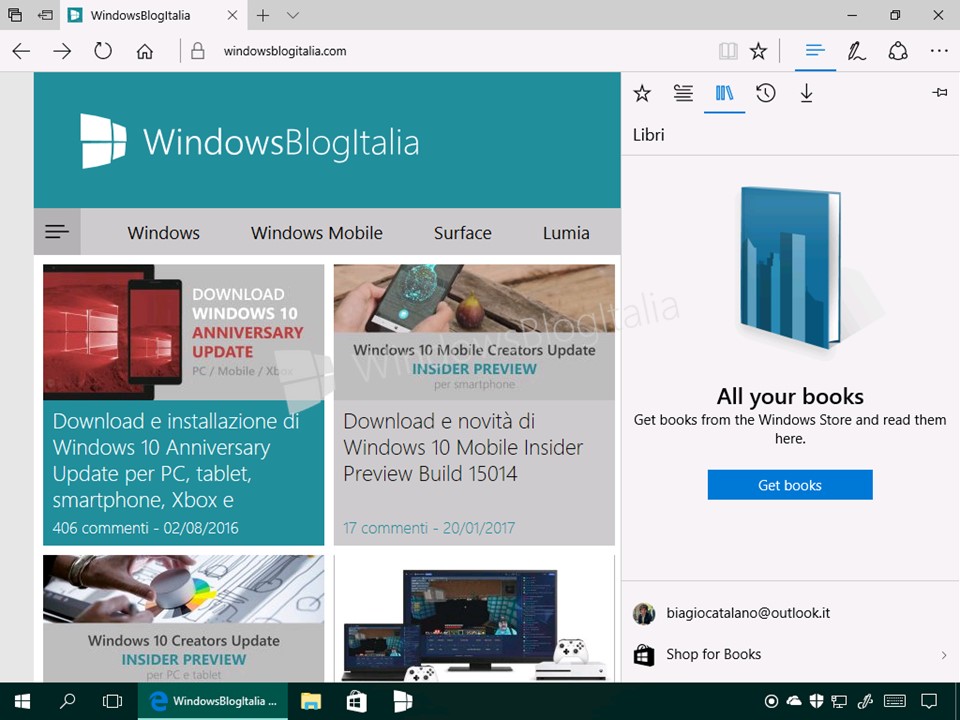This screenshot has height=720, width=960.
Task: Expand Shop for Books chevron
Action: click(943, 655)
